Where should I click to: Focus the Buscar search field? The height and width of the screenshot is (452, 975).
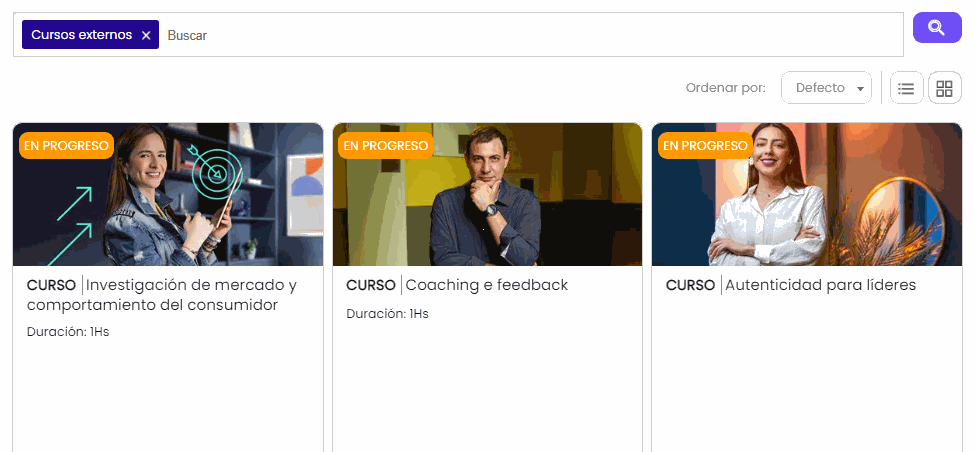532,35
